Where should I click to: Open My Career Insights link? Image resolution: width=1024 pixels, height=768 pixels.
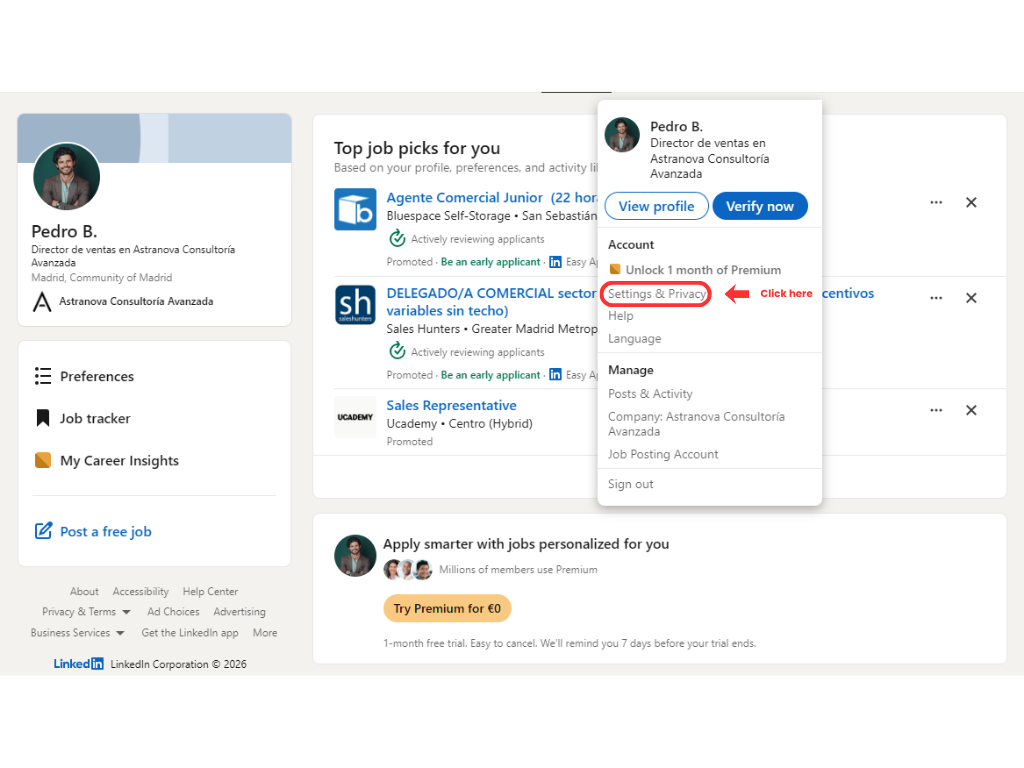(x=120, y=460)
